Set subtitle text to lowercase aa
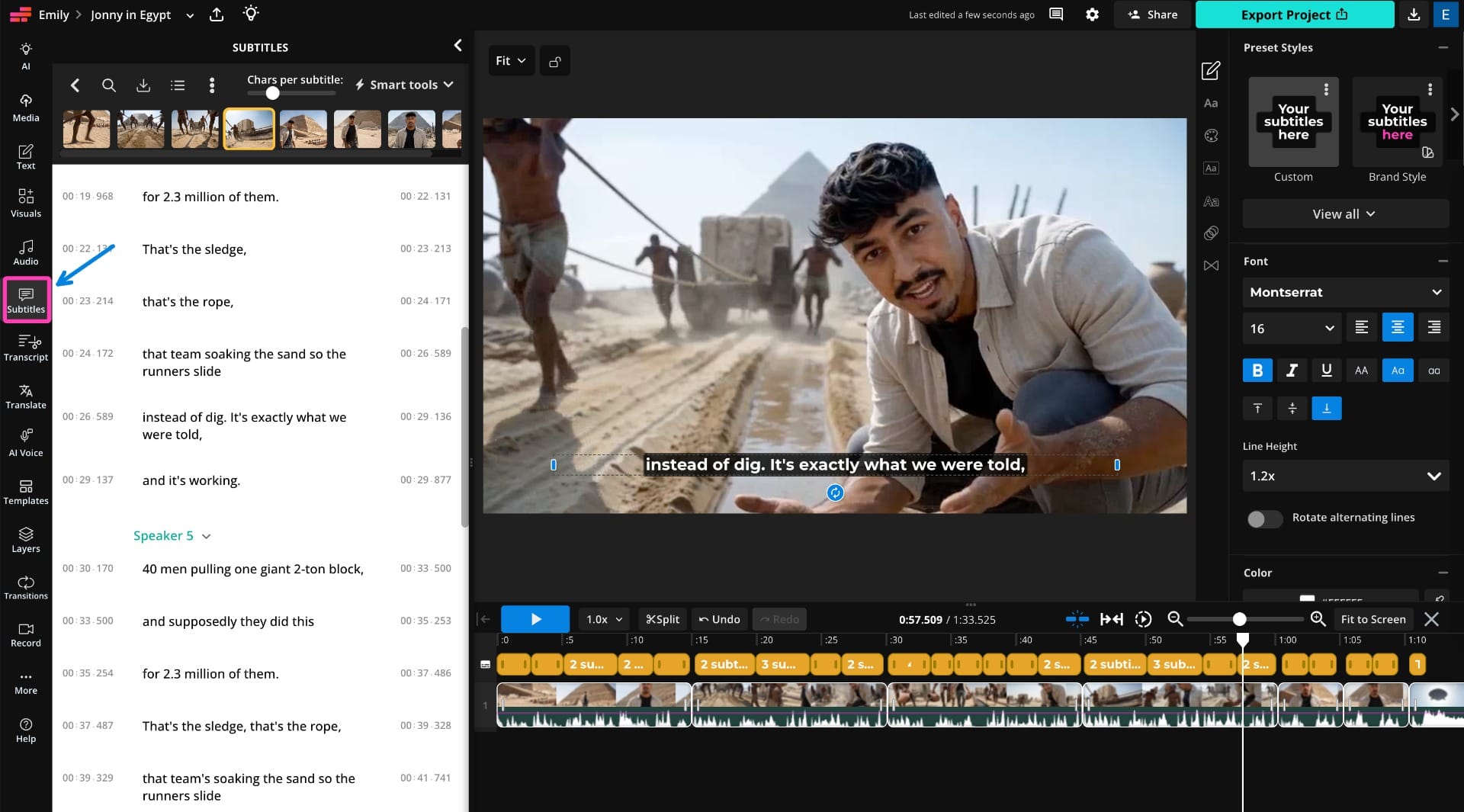Image resolution: width=1464 pixels, height=812 pixels. pyautogui.click(x=1434, y=370)
